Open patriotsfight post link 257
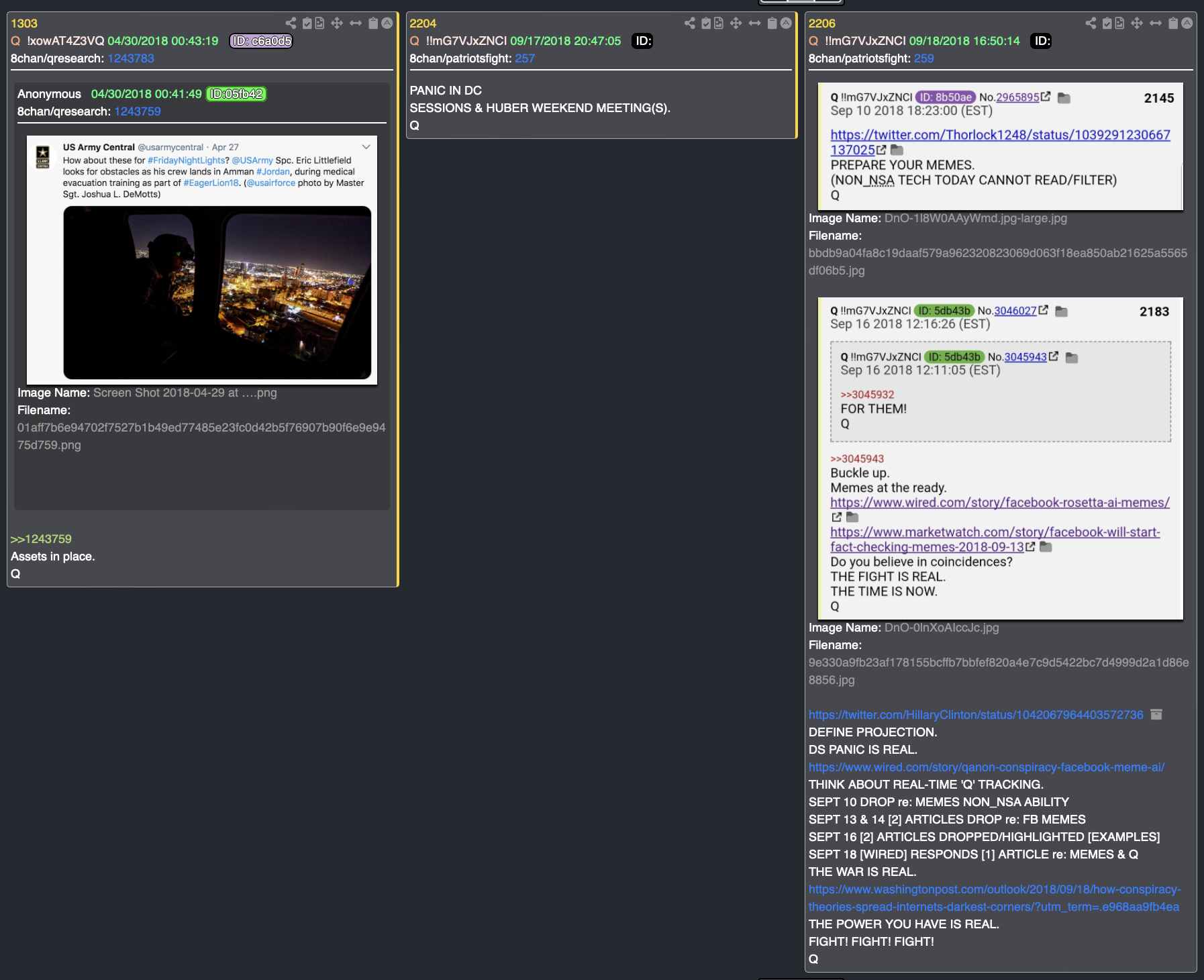Screen dimensions: 1204x980 525,58
